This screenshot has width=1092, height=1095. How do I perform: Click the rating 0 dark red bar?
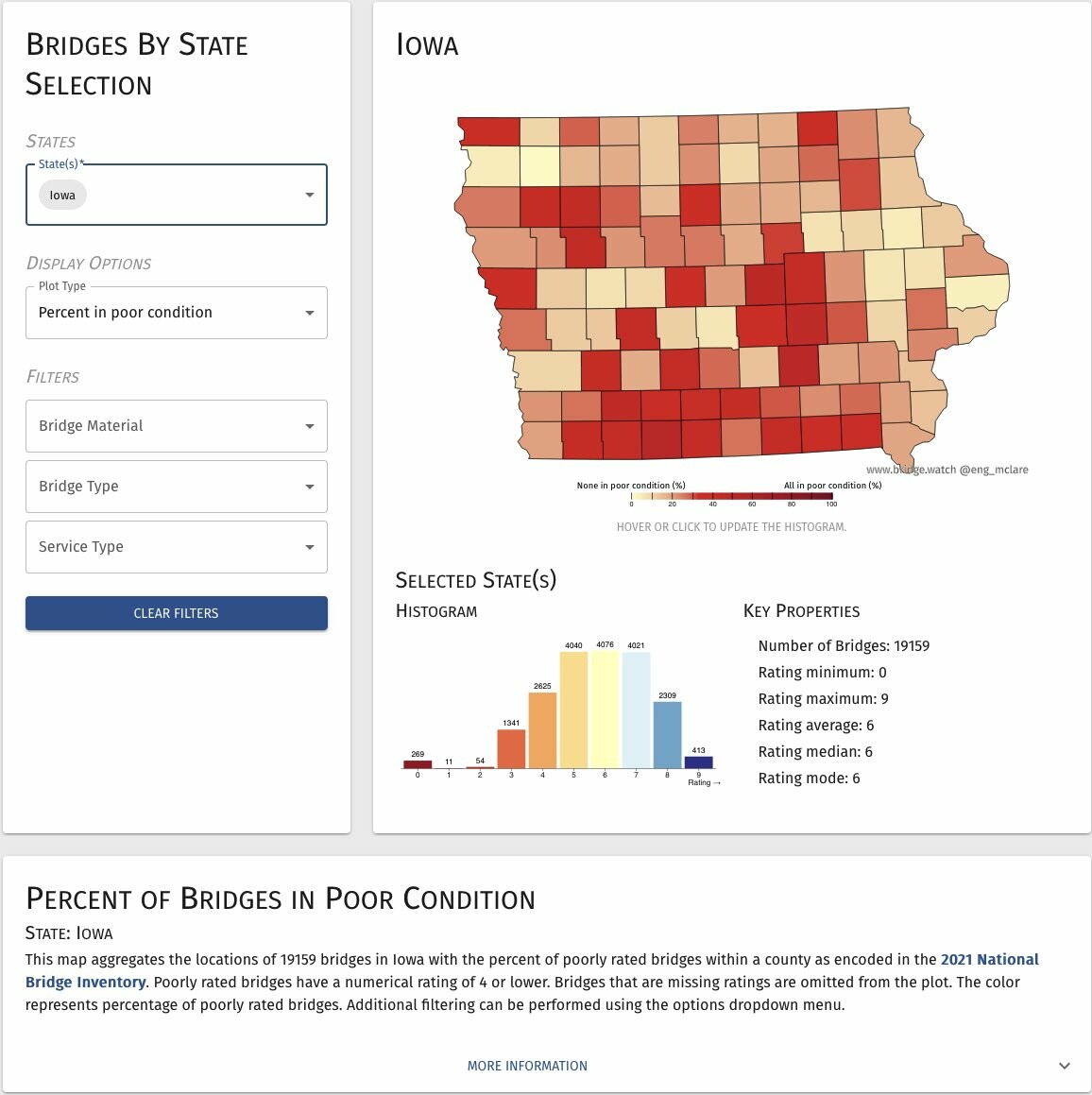(x=418, y=764)
